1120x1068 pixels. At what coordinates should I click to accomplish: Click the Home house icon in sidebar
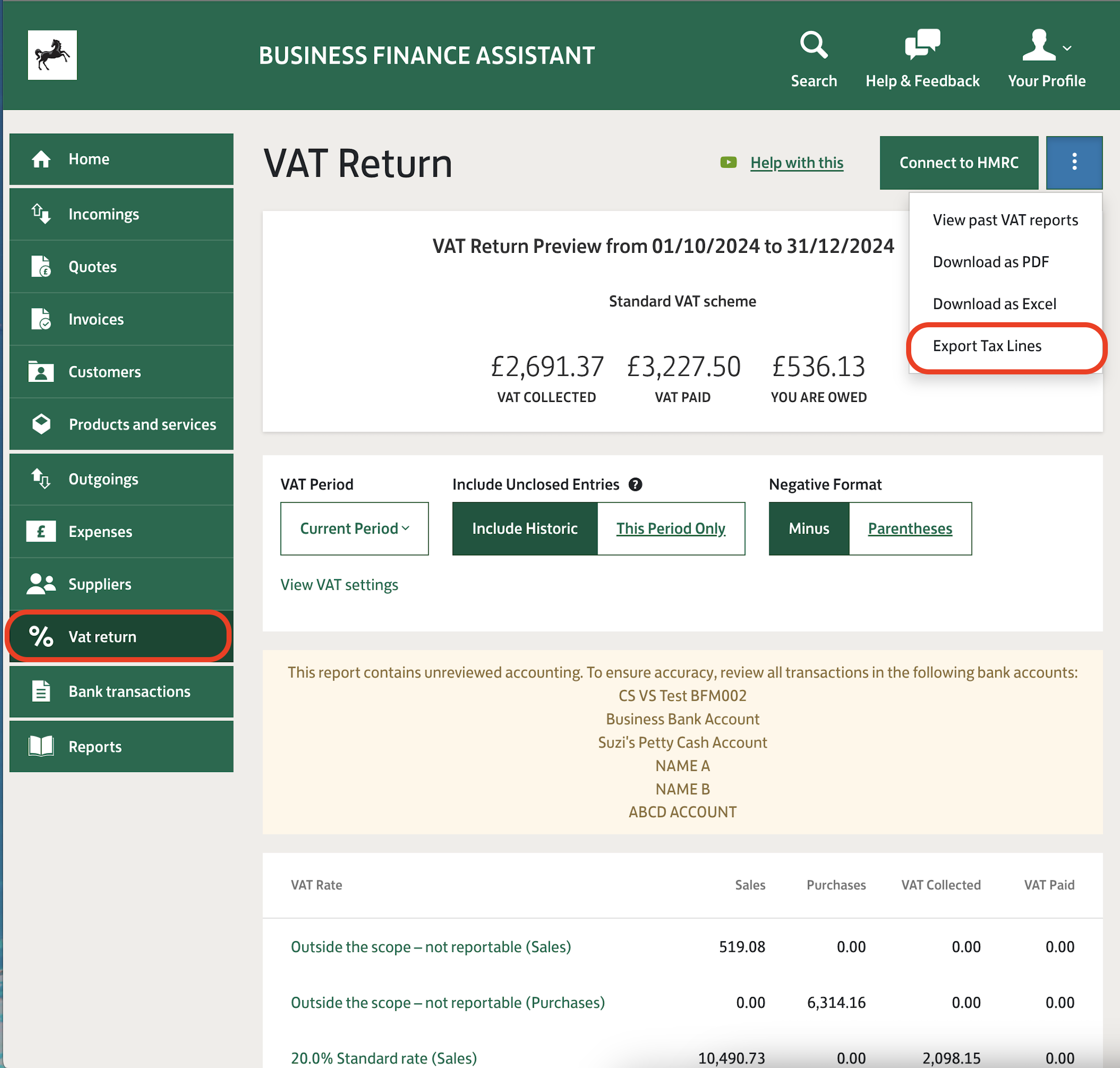(x=41, y=160)
